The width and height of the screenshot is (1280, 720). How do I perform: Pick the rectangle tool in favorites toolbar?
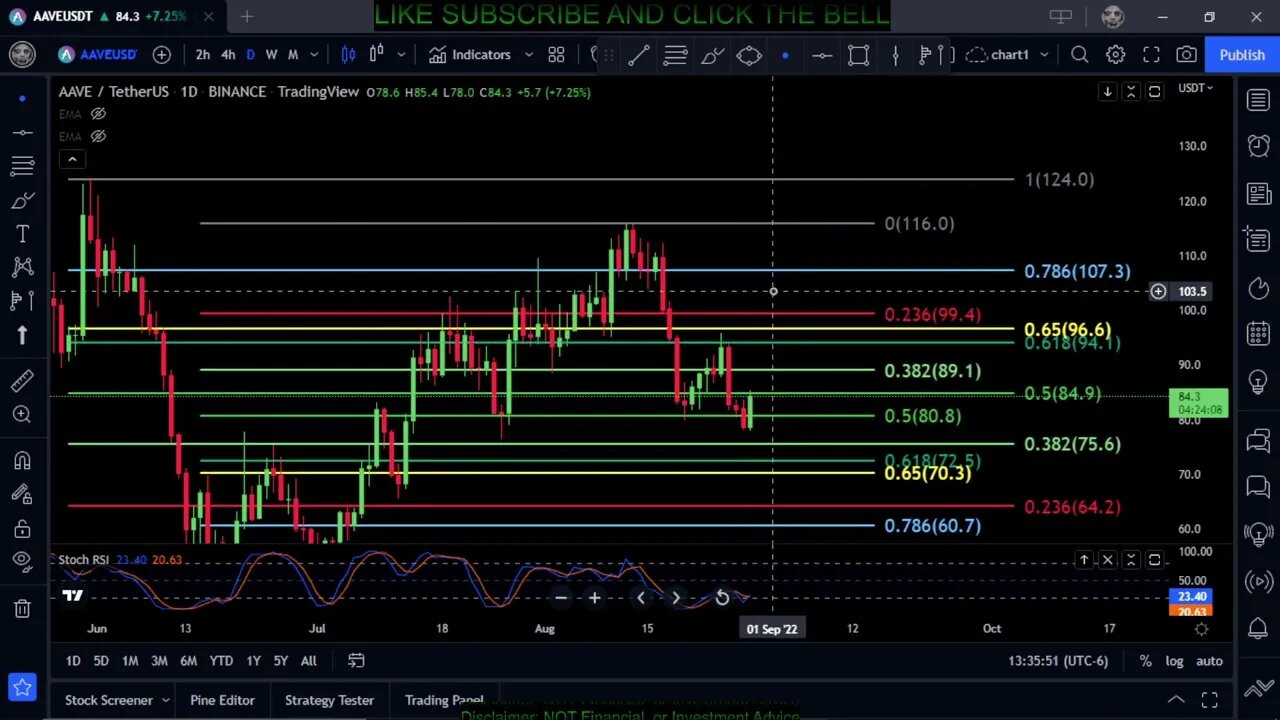tap(858, 55)
